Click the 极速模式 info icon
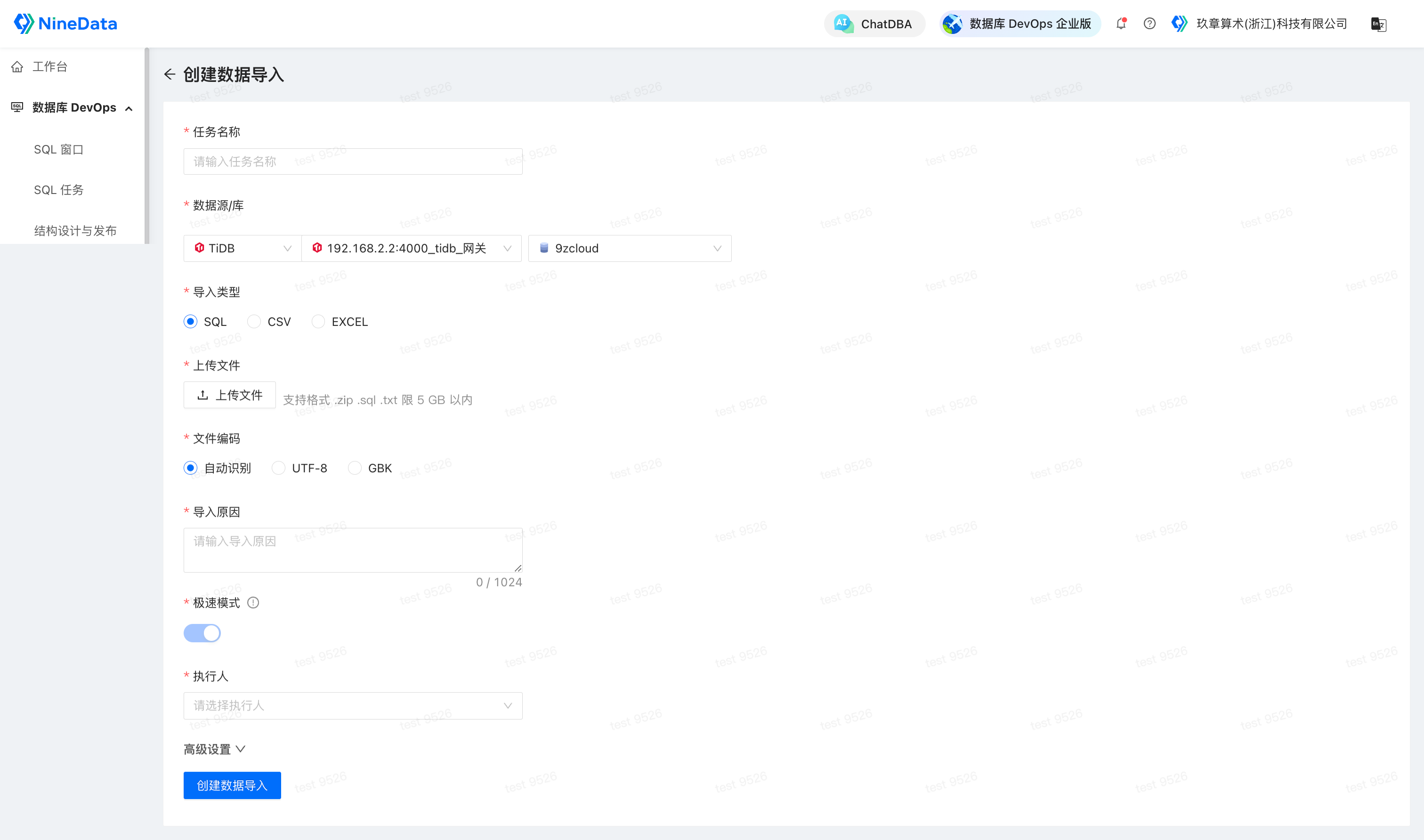 point(253,603)
